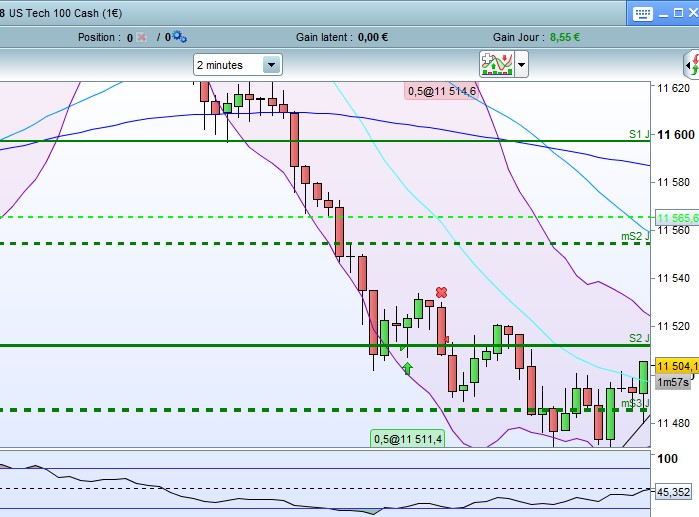Click the green up arrow entry marker
This screenshot has width=699, height=517.
(x=407, y=369)
